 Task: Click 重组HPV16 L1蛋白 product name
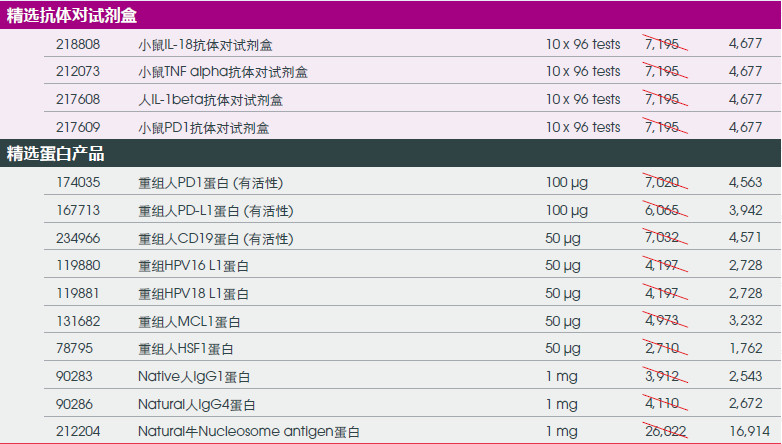(194, 266)
